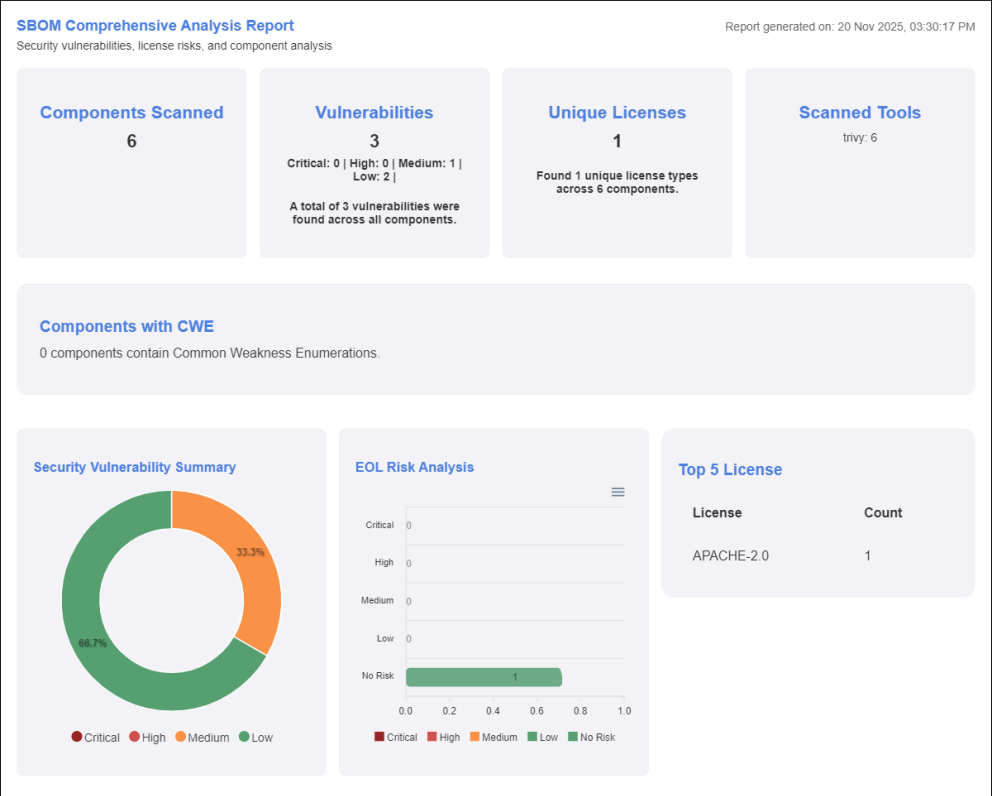992x796 pixels.
Task: Toggle High in the donut chart legend
Action: click(147, 737)
